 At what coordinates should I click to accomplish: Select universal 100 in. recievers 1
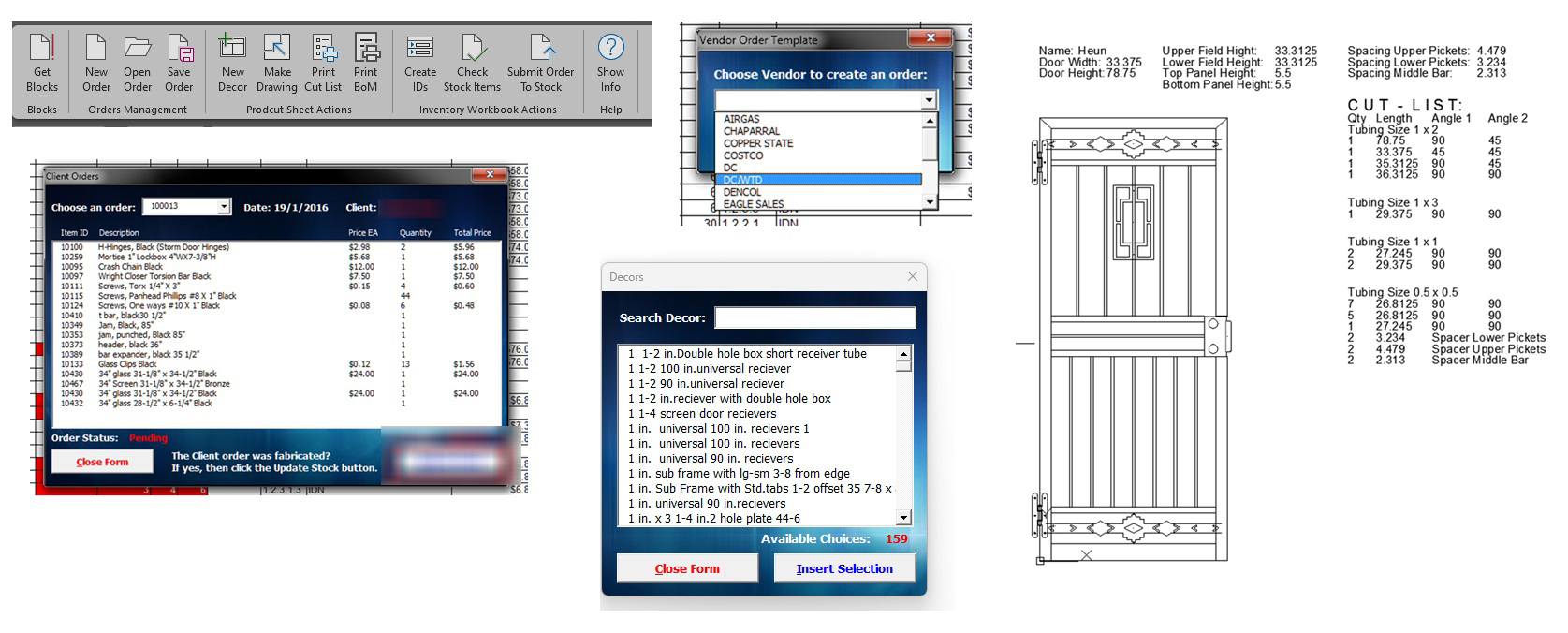(756, 429)
